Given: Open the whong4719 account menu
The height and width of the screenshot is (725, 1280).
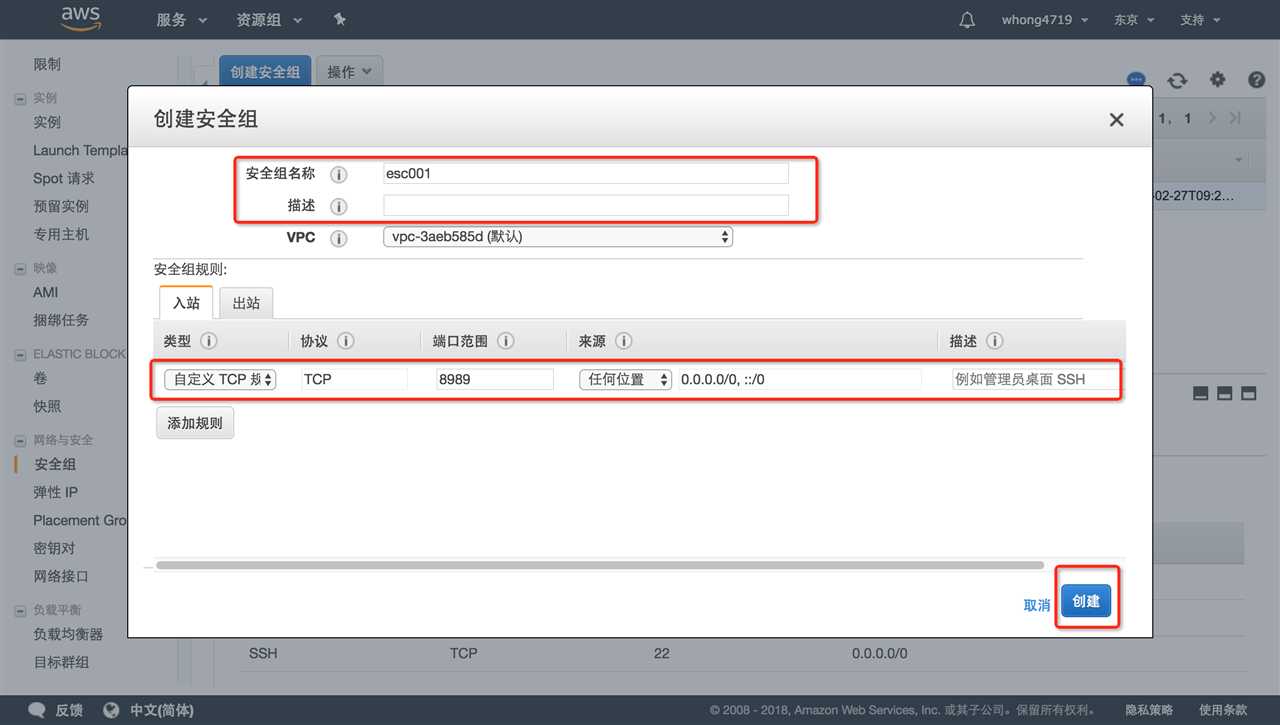Looking at the screenshot, I should (x=1045, y=20).
